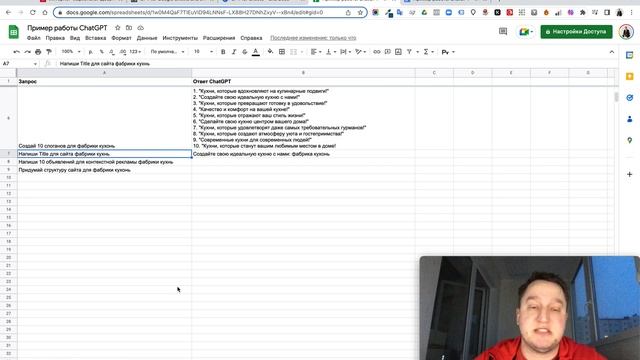Open the zoom 100% dropdown

[x=71, y=52]
